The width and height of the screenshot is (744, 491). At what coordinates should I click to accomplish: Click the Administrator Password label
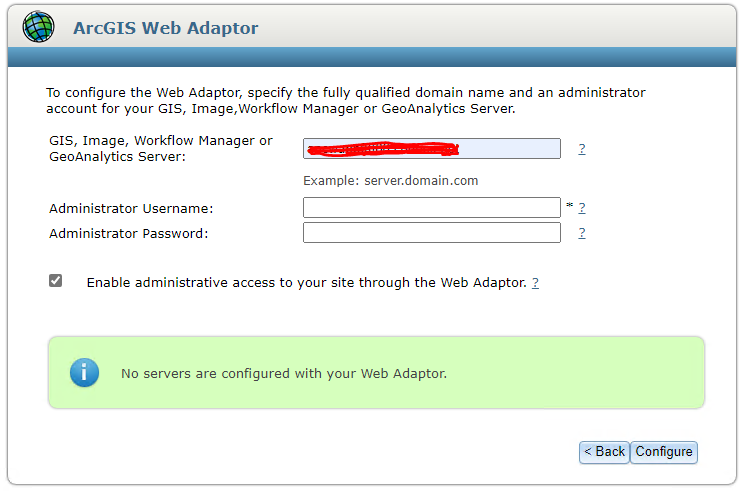pos(128,234)
